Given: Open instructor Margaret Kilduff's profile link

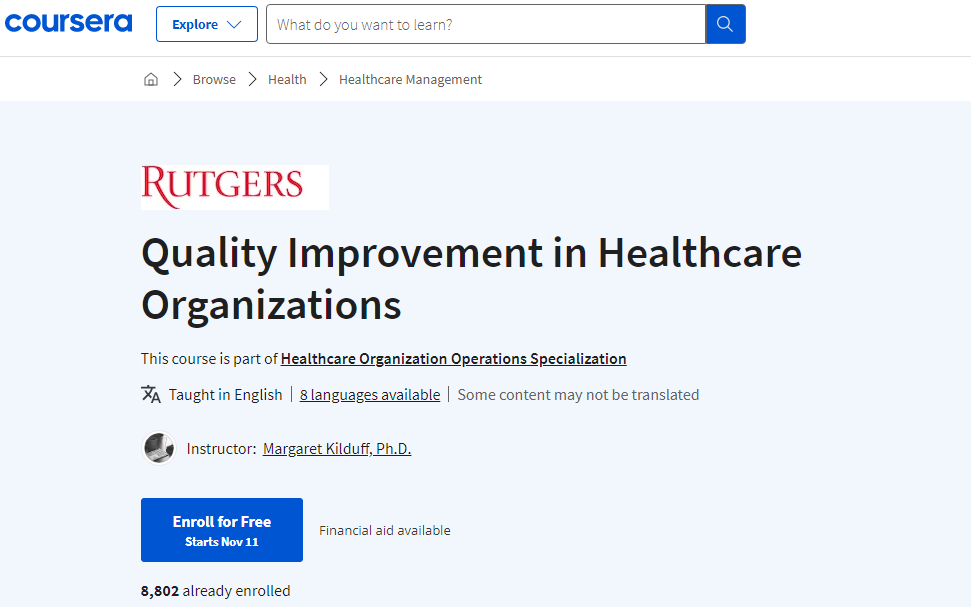Looking at the screenshot, I should coord(336,448).
